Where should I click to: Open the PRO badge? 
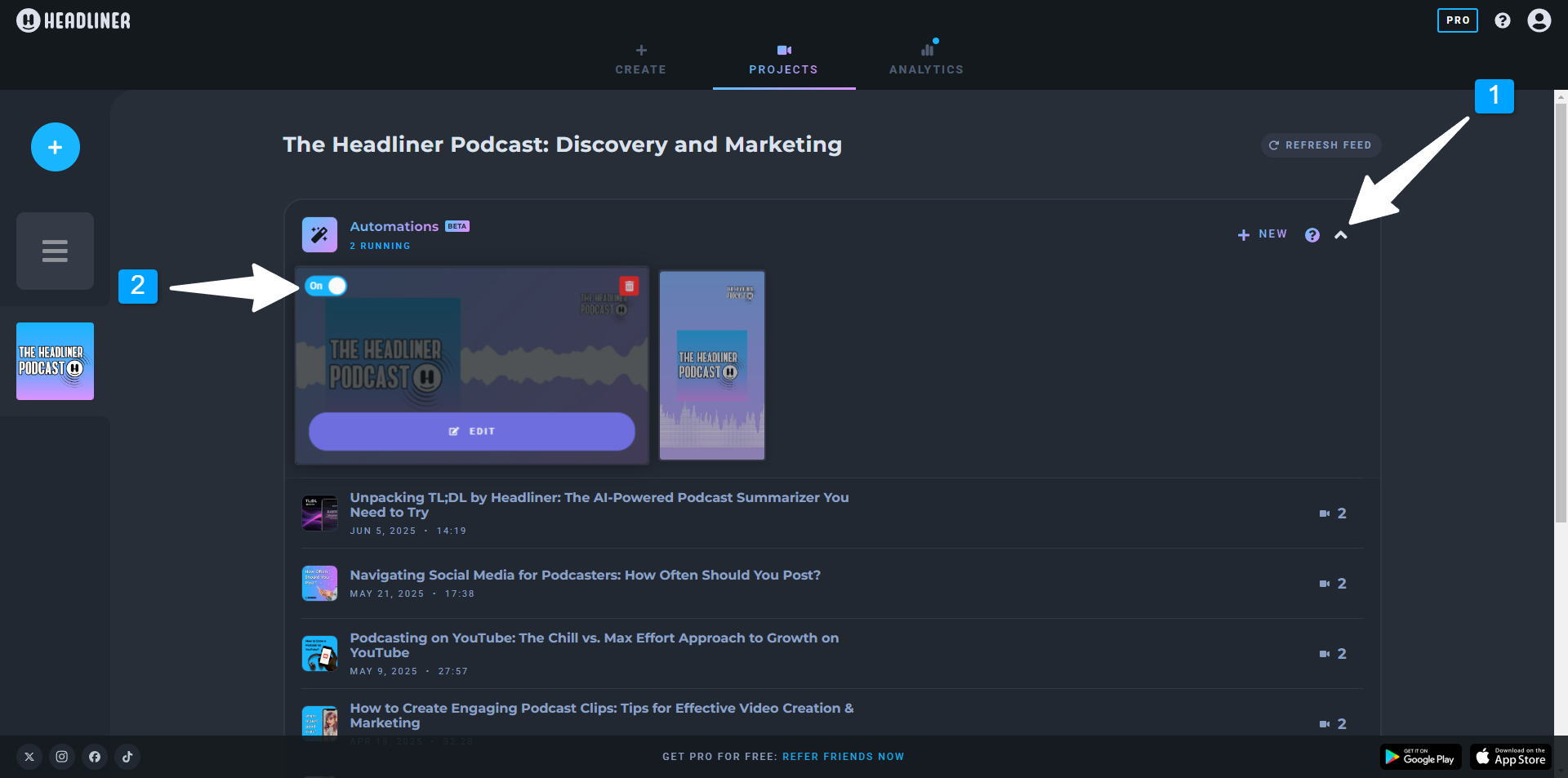click(1457, 20)
